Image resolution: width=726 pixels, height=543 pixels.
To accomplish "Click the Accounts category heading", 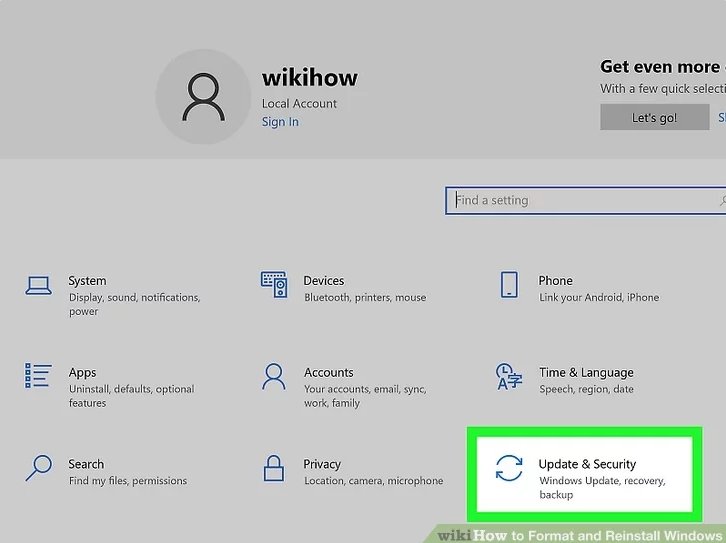I will [x=329, y=372].
